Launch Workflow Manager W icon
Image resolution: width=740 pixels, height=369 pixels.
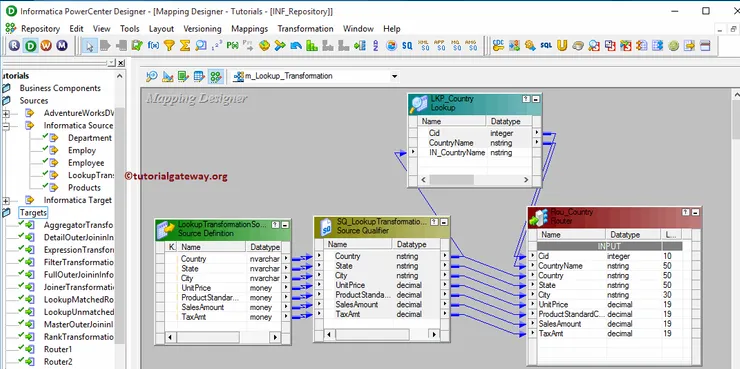pyautogui.click(x=46, y=46)
